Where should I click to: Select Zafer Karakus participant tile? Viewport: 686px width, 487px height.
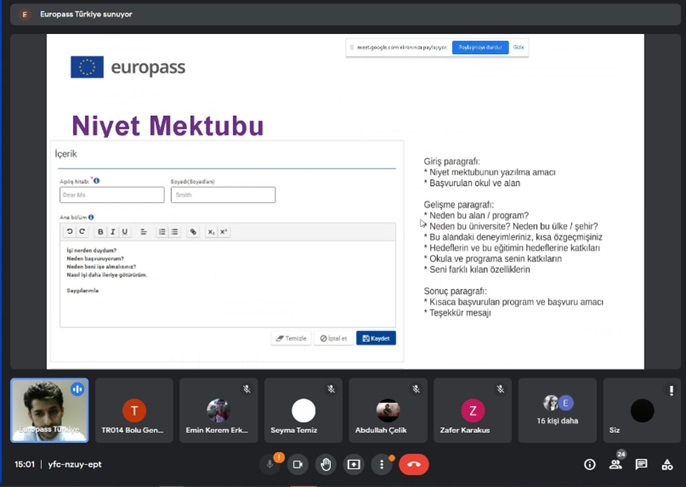pyautogui.click(x=472, y=410)
